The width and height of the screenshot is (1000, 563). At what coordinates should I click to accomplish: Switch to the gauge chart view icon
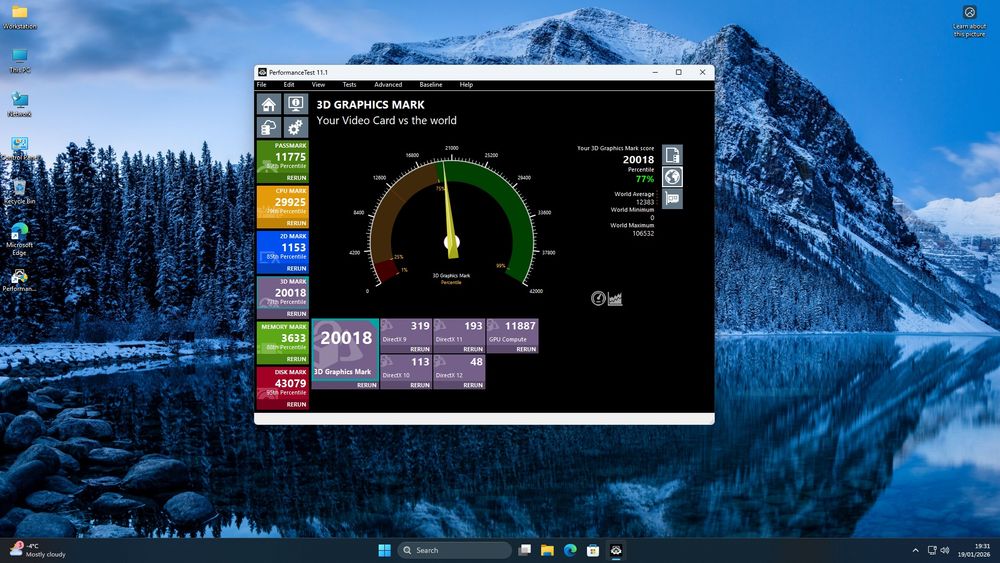[598, 298]
